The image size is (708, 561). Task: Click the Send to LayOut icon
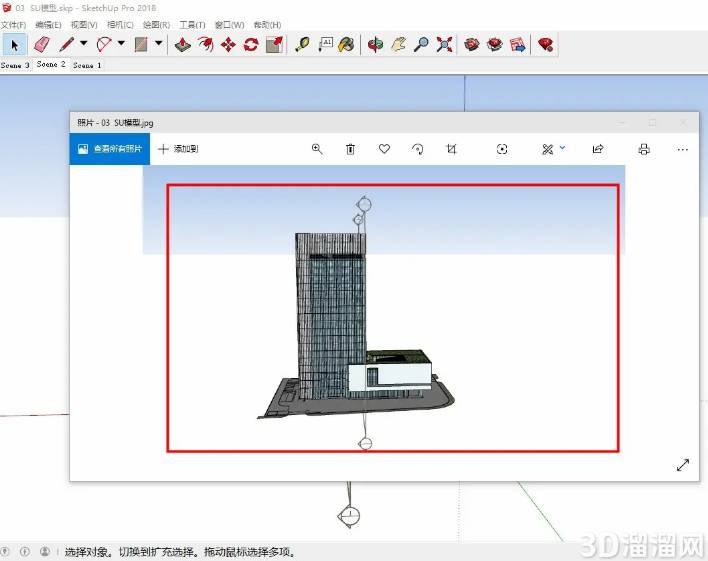(x=517, y=45)
